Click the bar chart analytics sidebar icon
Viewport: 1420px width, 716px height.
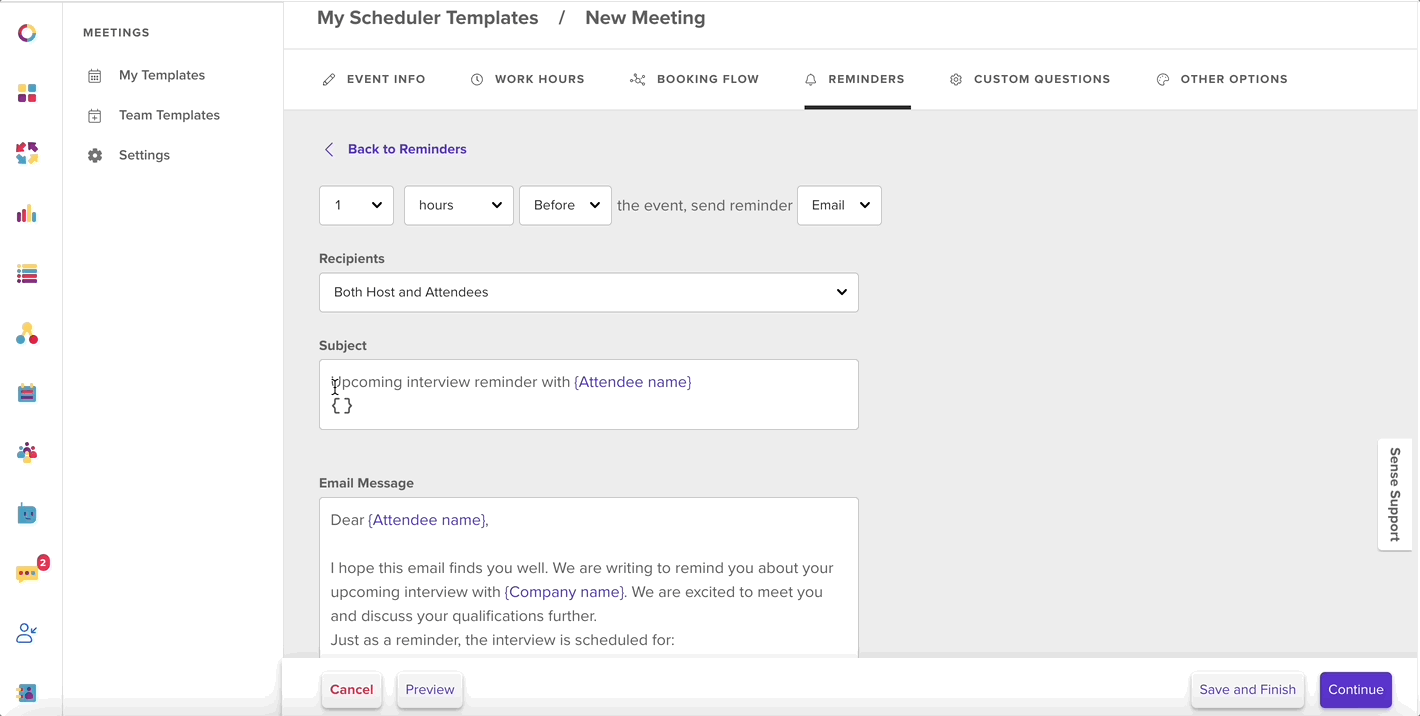27,213
